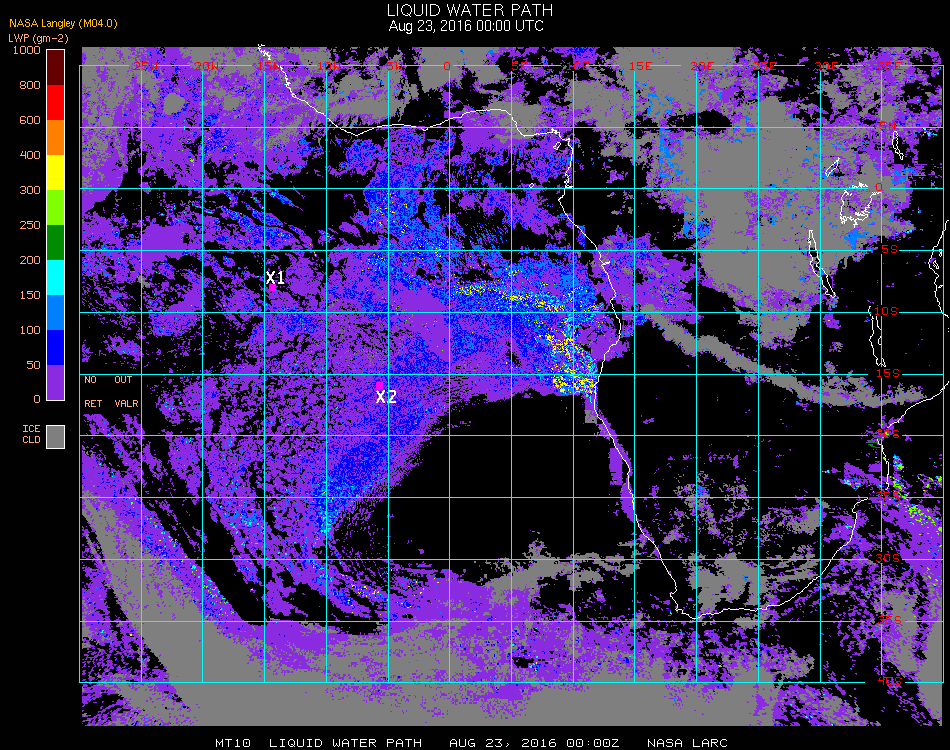This screenshot has width=950, height=750.
Task: Click the dark red 800-1000 legend swatch
Action: pyautogui.click(x=56, y=67)
